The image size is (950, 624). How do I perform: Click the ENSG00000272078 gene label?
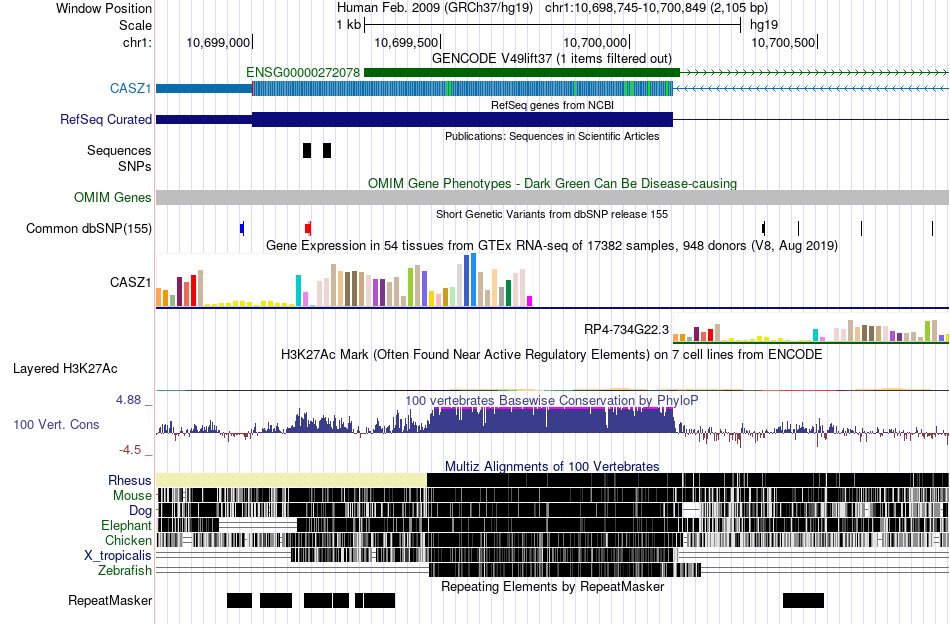(x=303, y=73)
